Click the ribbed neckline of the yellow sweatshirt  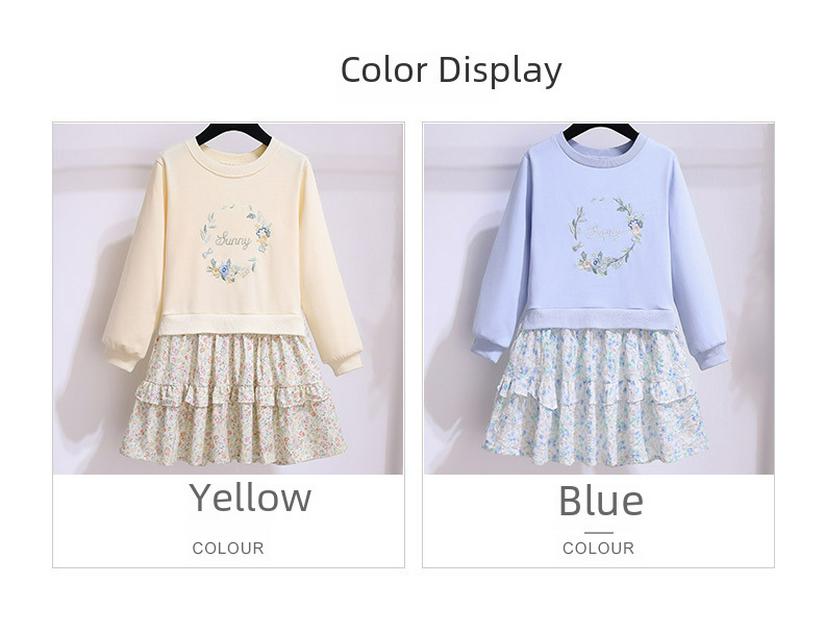[229, 158]
